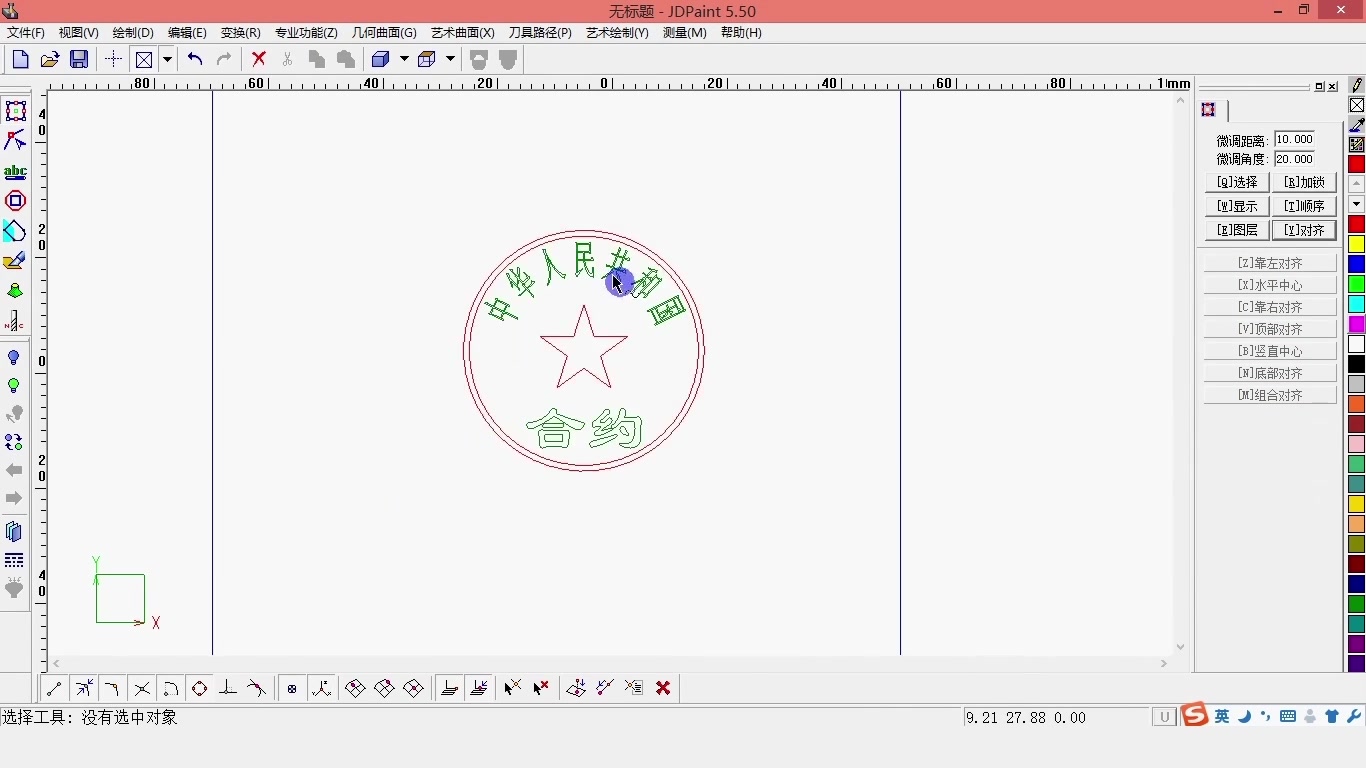Click the [R]加锁 button
Image resolution: width=1366 pixels, height=768 pixels.
(x=1304, y=182)
